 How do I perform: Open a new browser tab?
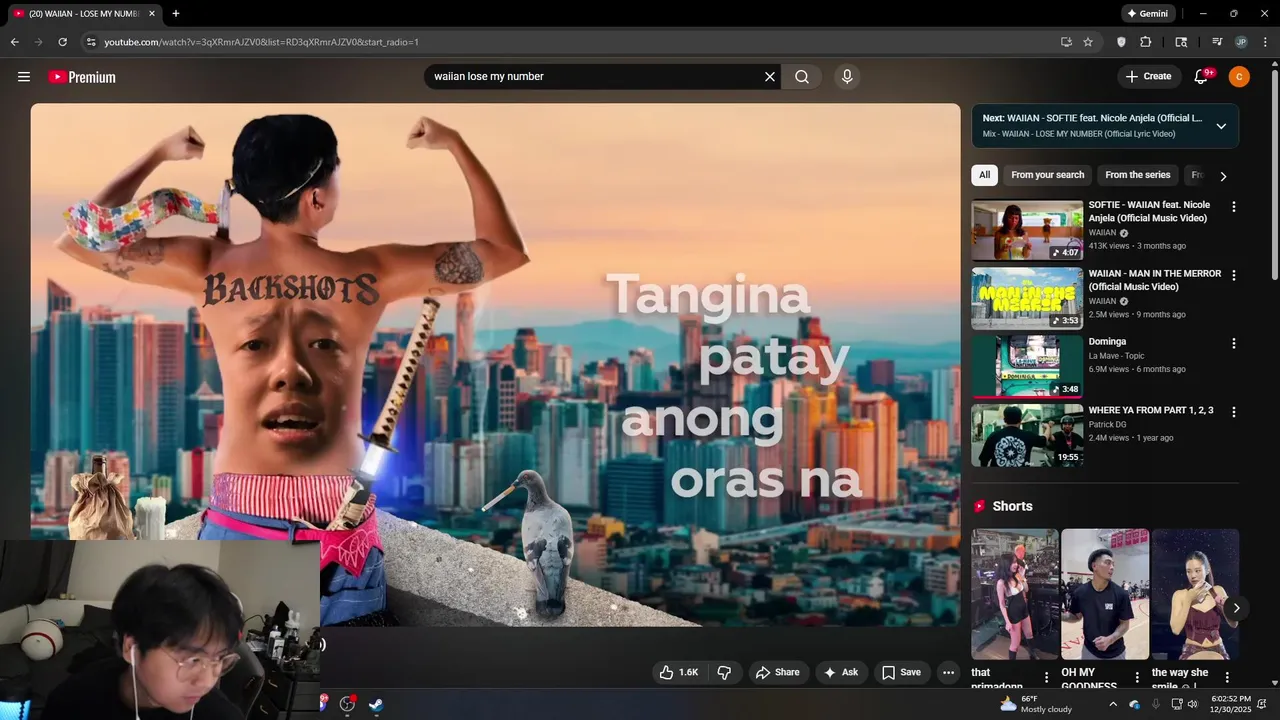pos(176,14)
